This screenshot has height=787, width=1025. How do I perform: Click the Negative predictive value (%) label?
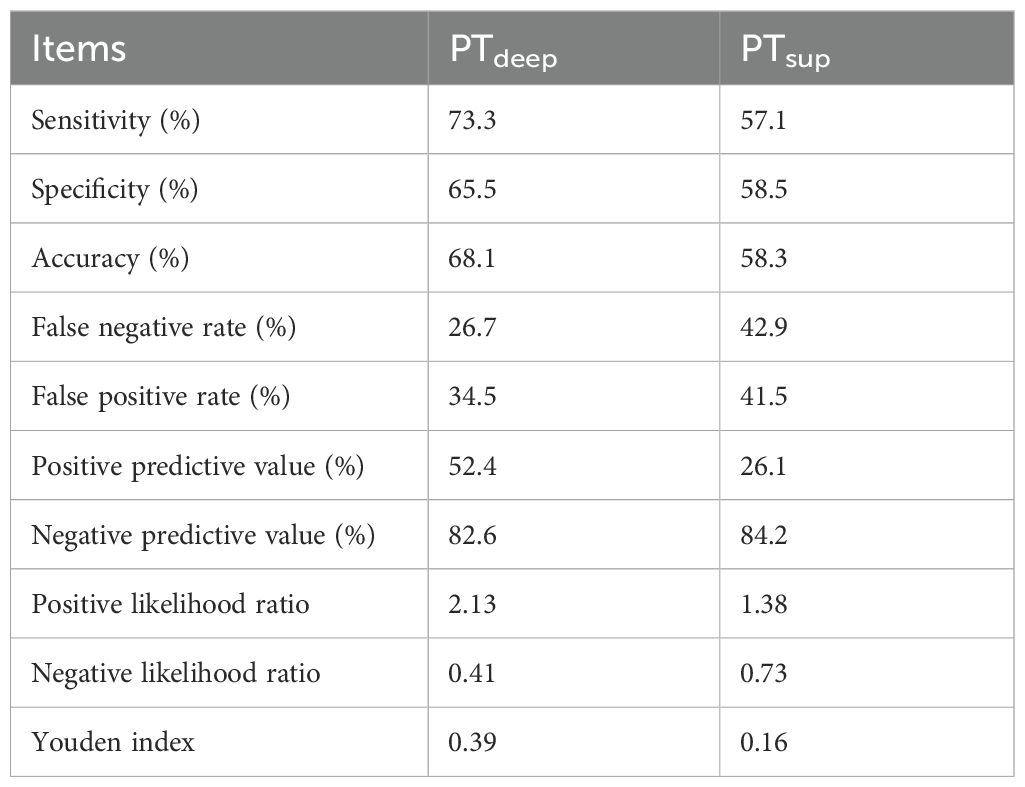(x=204, y=535)
